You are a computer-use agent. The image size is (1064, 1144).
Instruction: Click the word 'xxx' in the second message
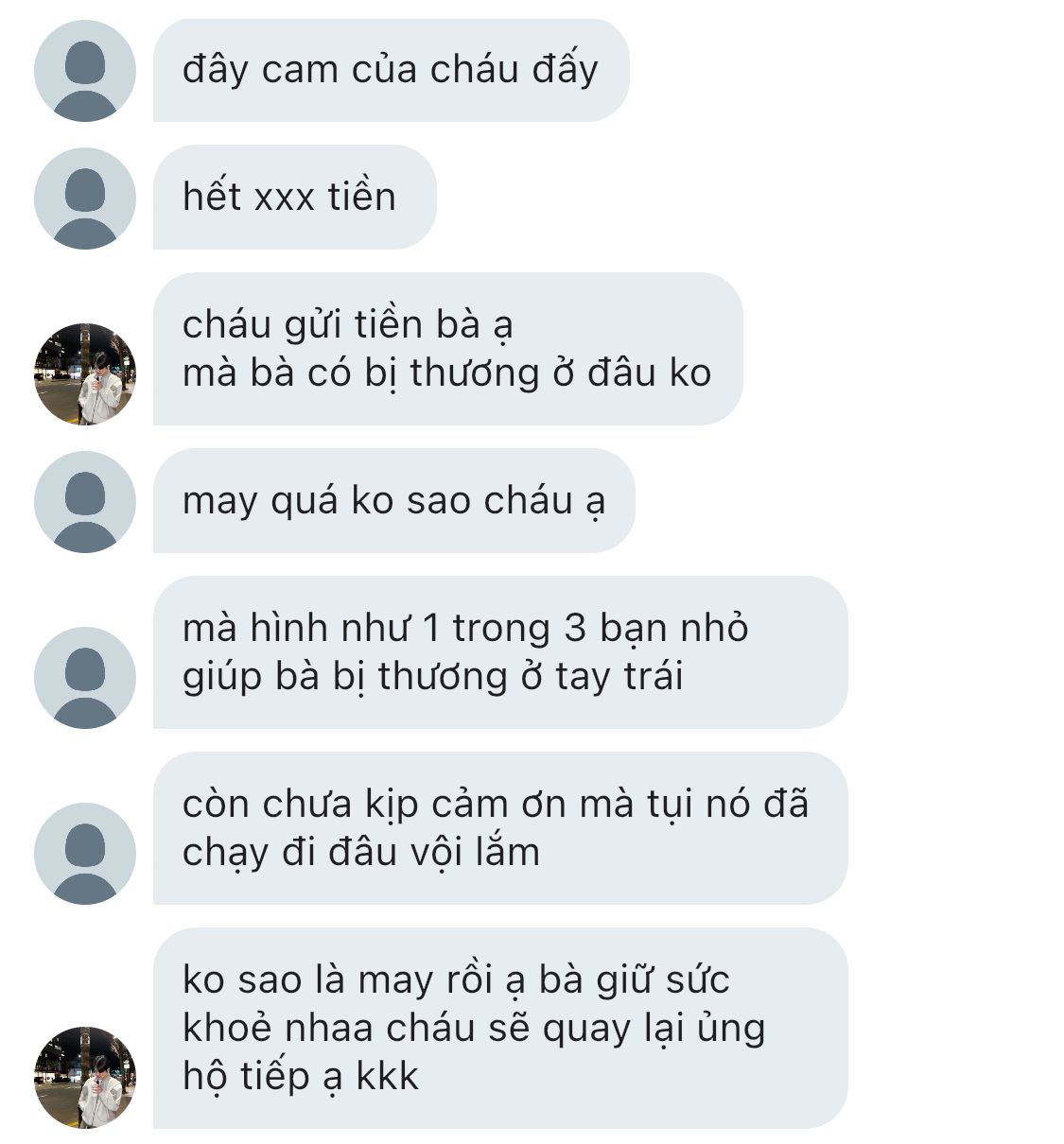[288, 198]
